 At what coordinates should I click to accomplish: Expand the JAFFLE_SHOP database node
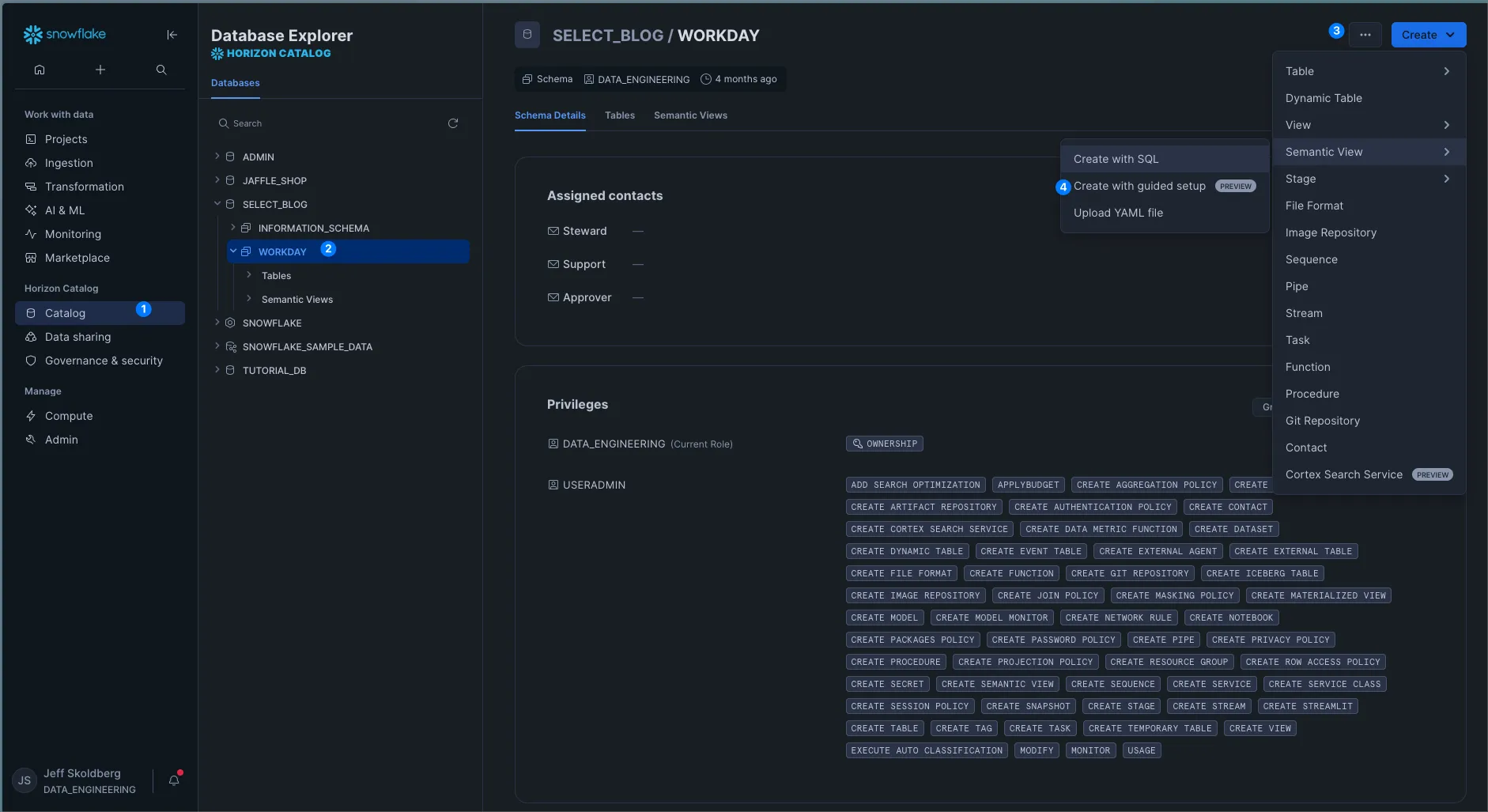(x=217, y=180)
